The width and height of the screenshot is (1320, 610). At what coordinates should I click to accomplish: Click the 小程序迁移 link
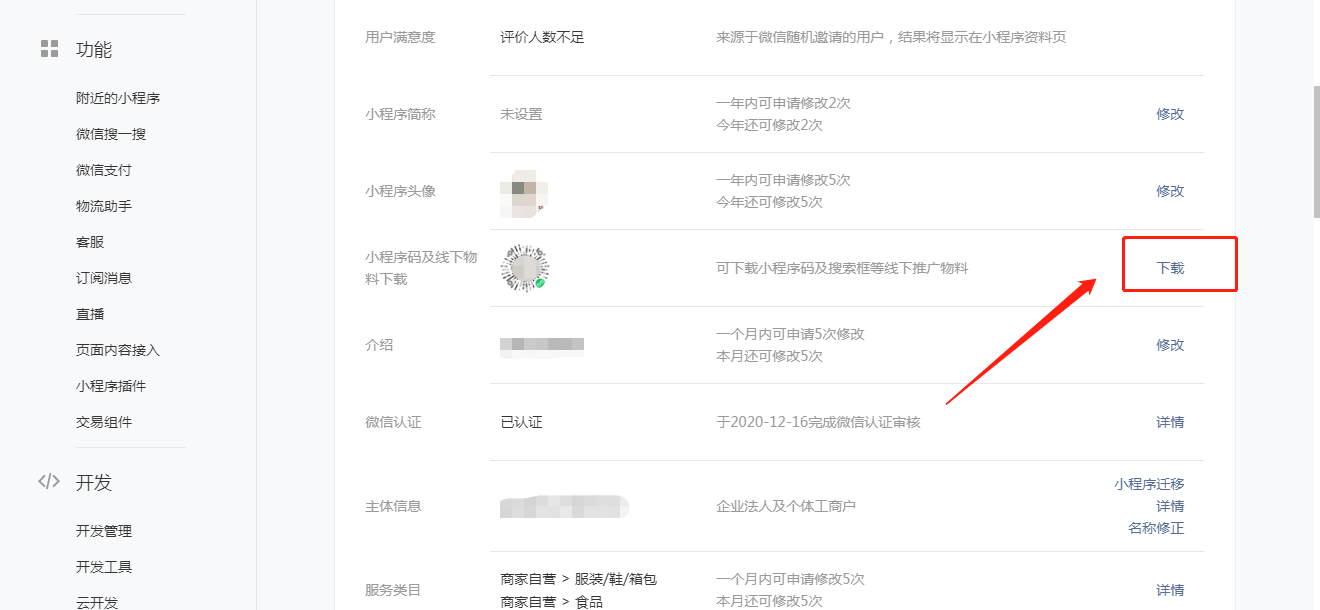click(1149, 484)
